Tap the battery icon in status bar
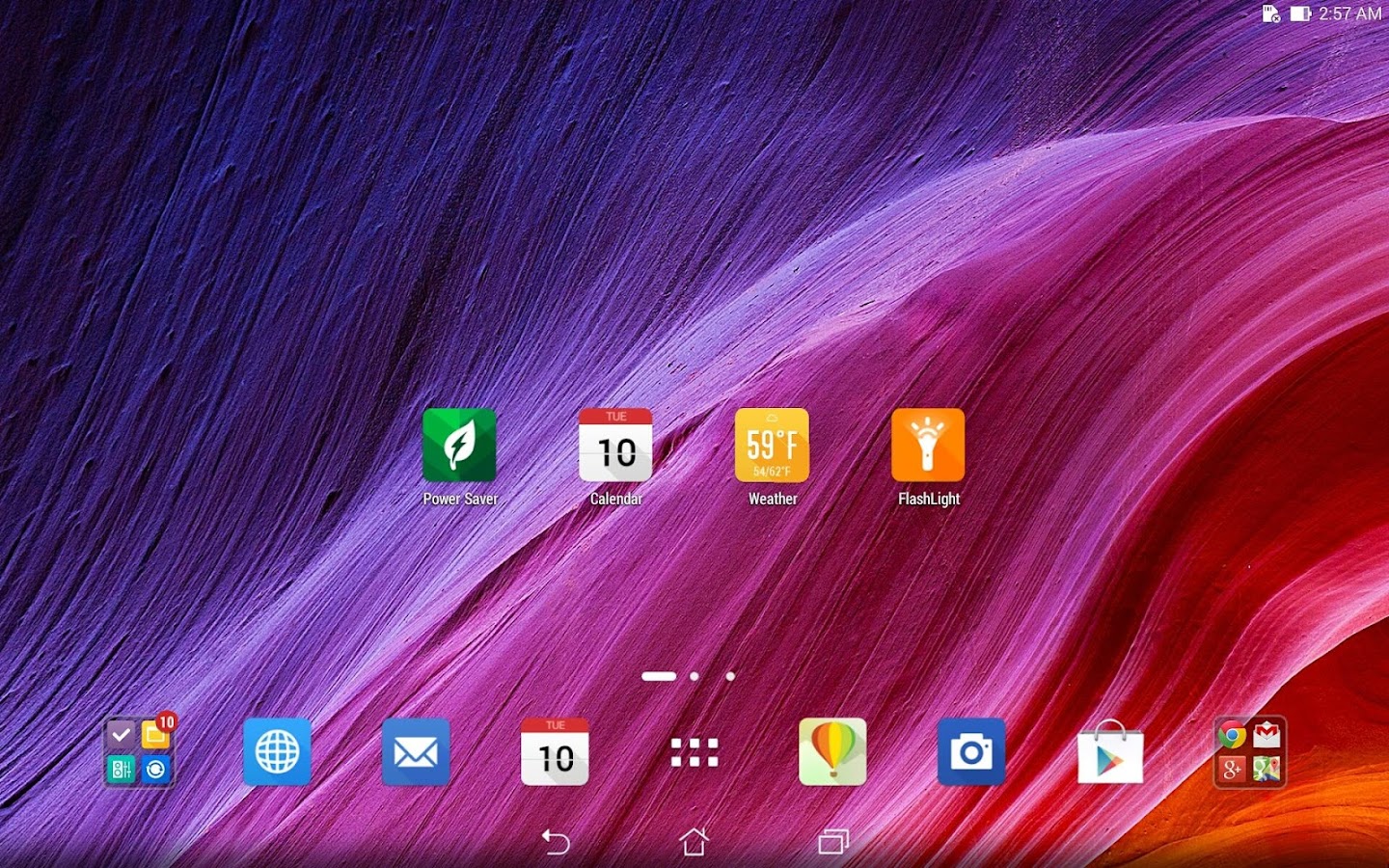Image resolution: width=1389 pixels, height=868 pixels. 1300,14
